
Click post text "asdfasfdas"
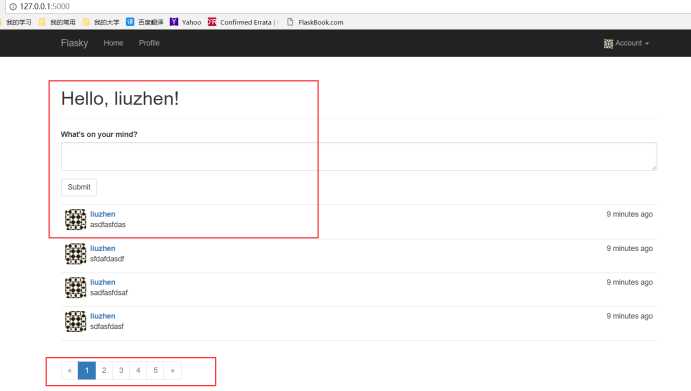pos(108,225)
